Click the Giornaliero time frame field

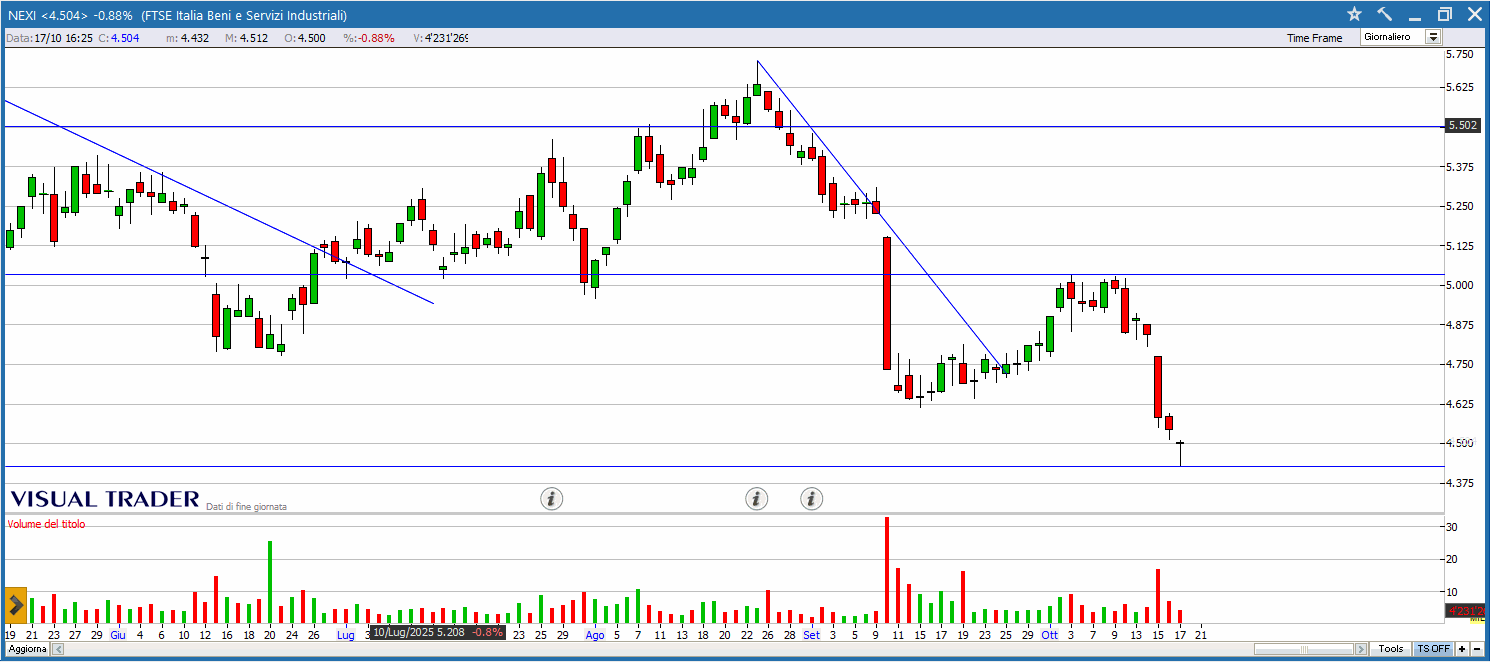coord(1391,37)
